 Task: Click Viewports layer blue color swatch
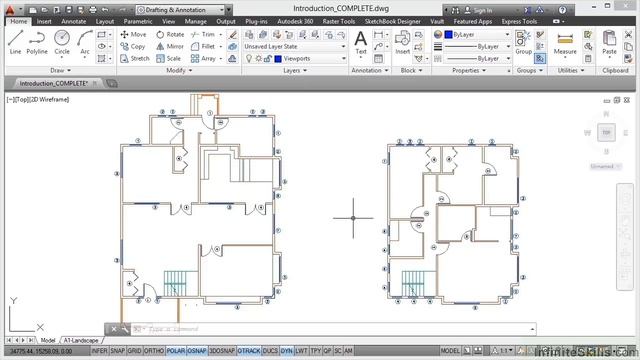pyautogui.click(x=278, y=59)
